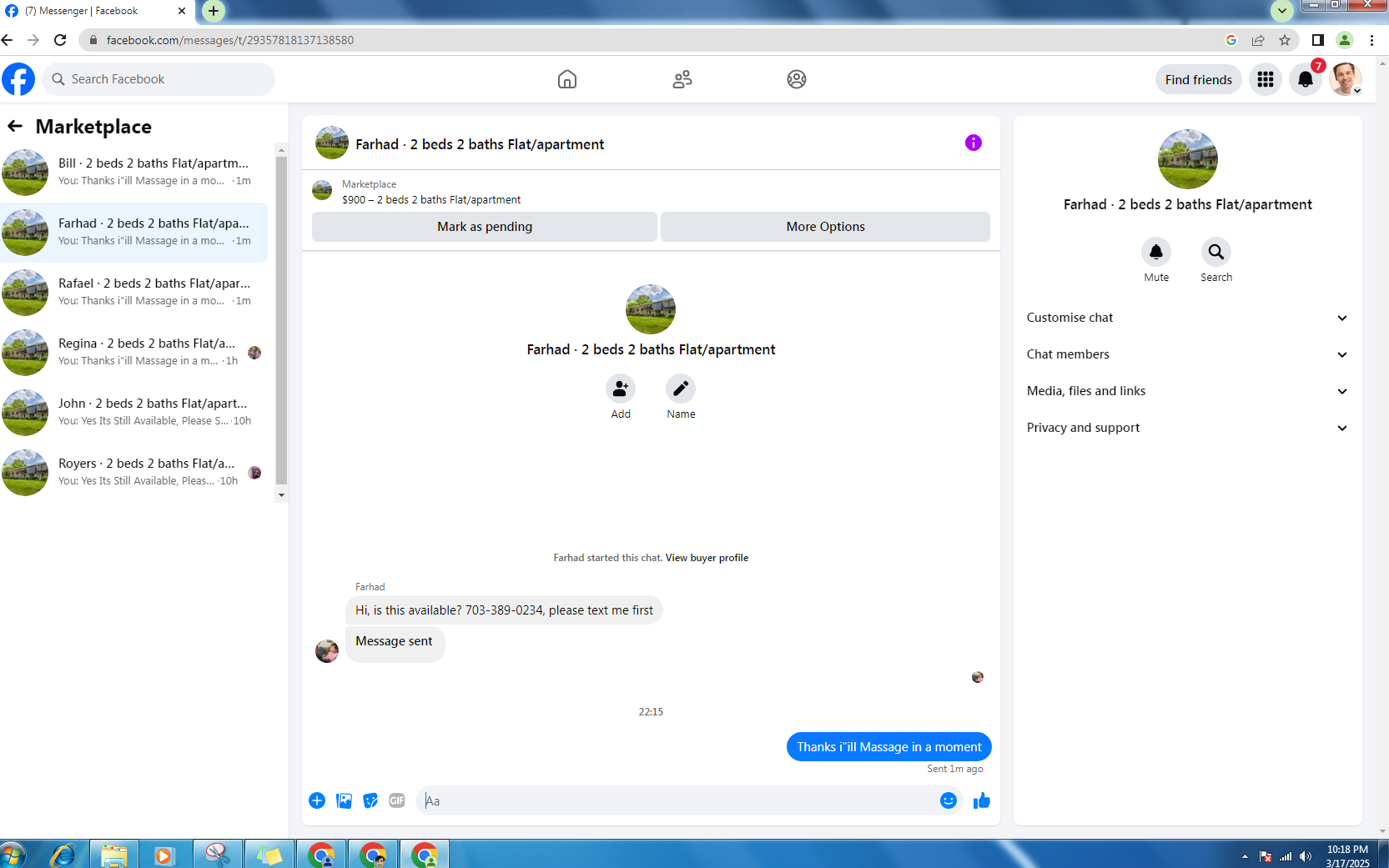This screenshot has width=1389, height=868.
Task: Click the Search Facebook field
Action: pos(159,79)
